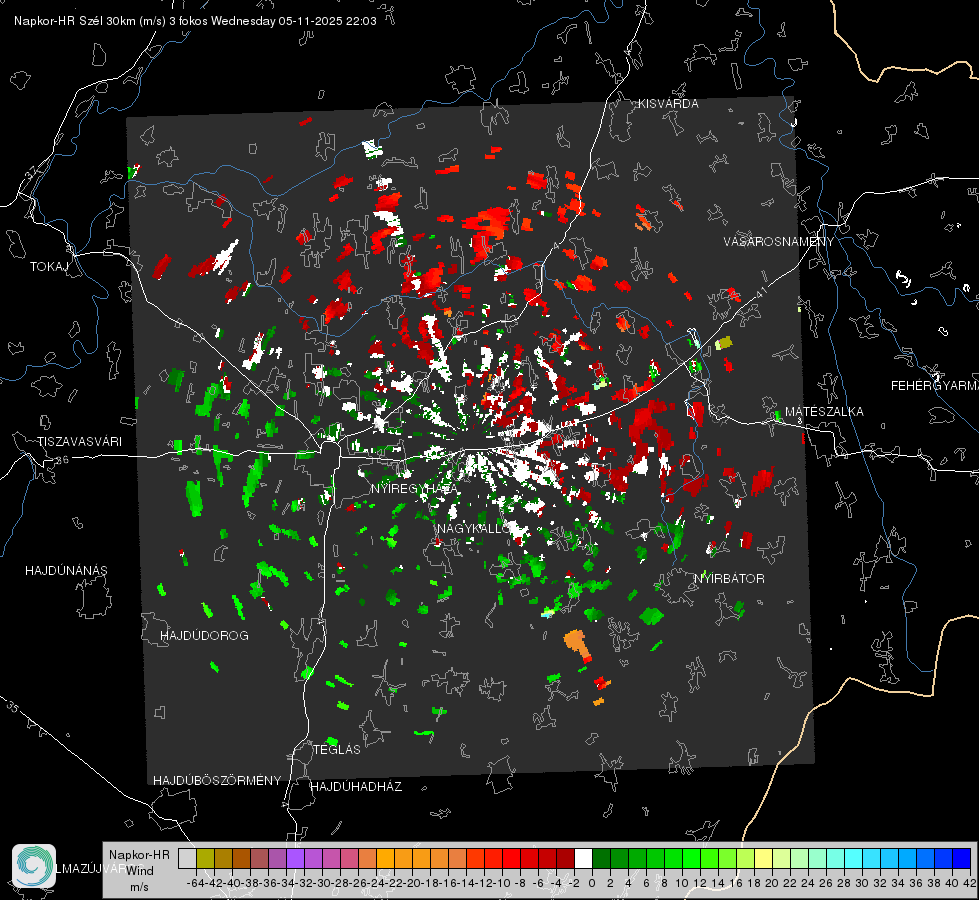
Task: Click the 'm/s' unit label in the legend
Action: tap(139, 887)
